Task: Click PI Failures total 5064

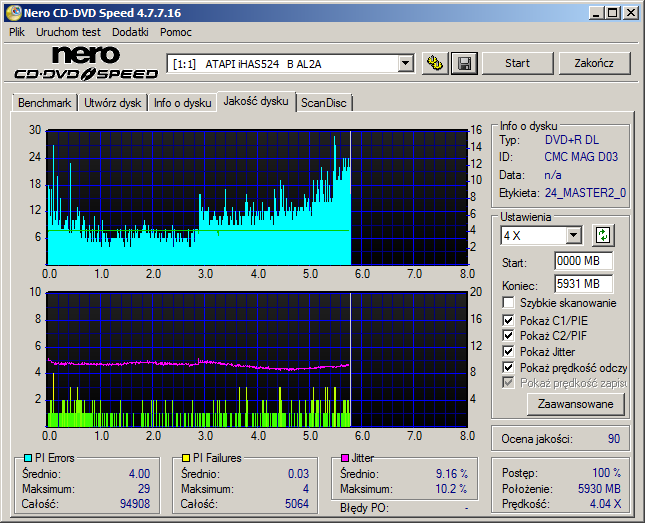Action: 297,504
